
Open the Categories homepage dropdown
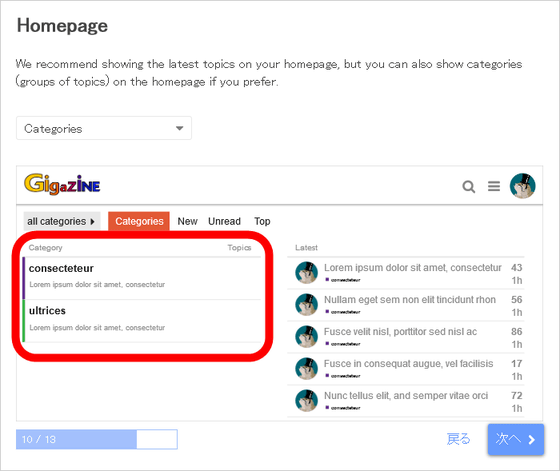tap(104, 128)
